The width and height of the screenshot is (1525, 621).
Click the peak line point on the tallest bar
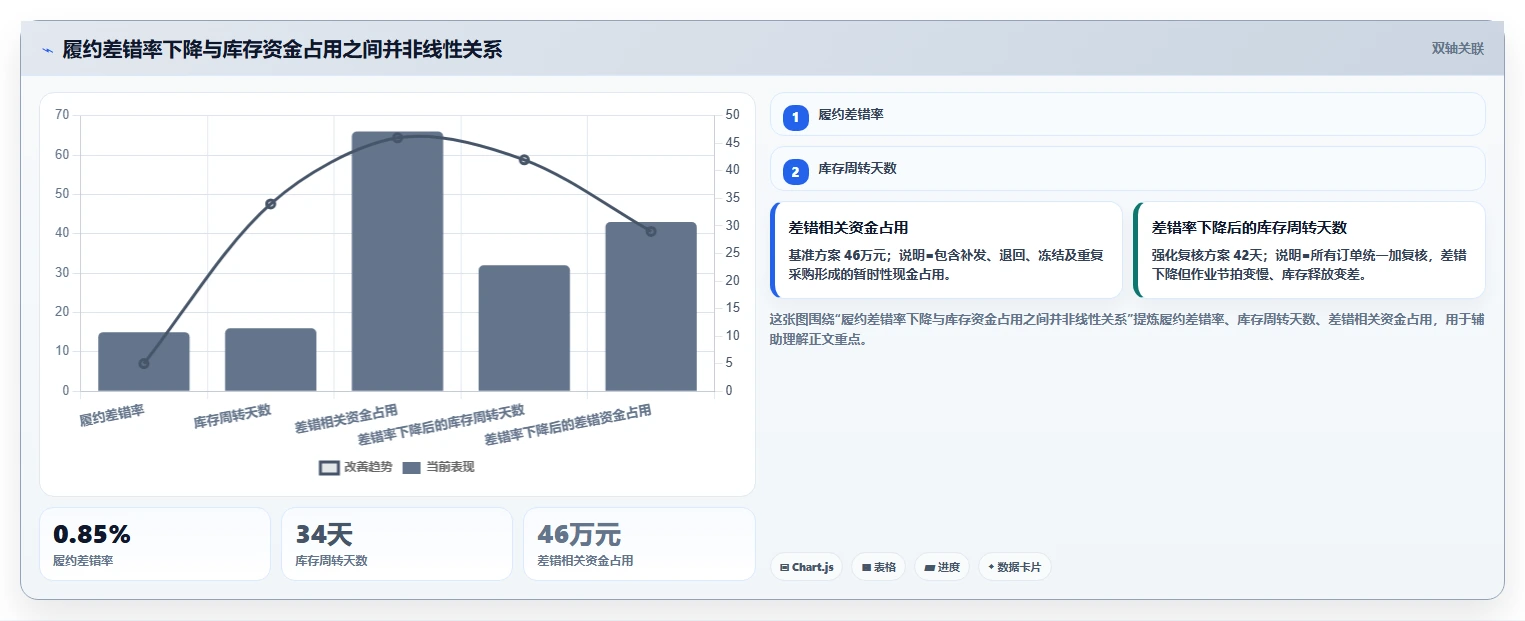click(x=397, y=138)
